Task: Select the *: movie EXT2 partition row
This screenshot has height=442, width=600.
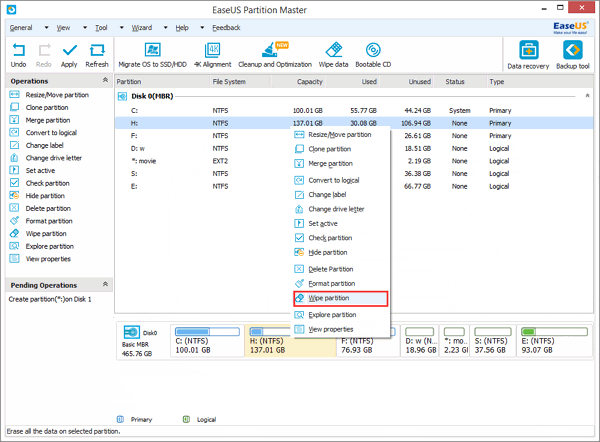Action: (x=354, y=161)
